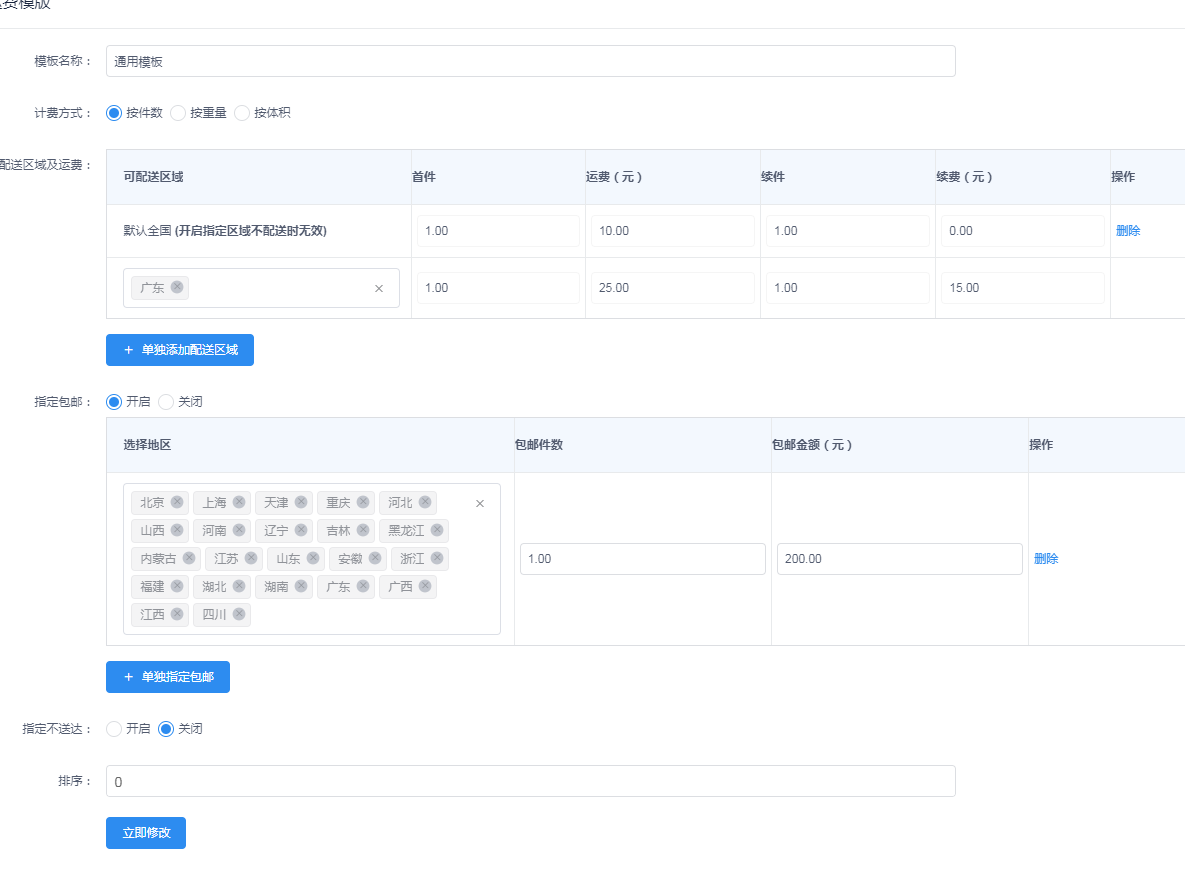
Task: Remove the 浙江 region tag
Action: coord(437,558)
